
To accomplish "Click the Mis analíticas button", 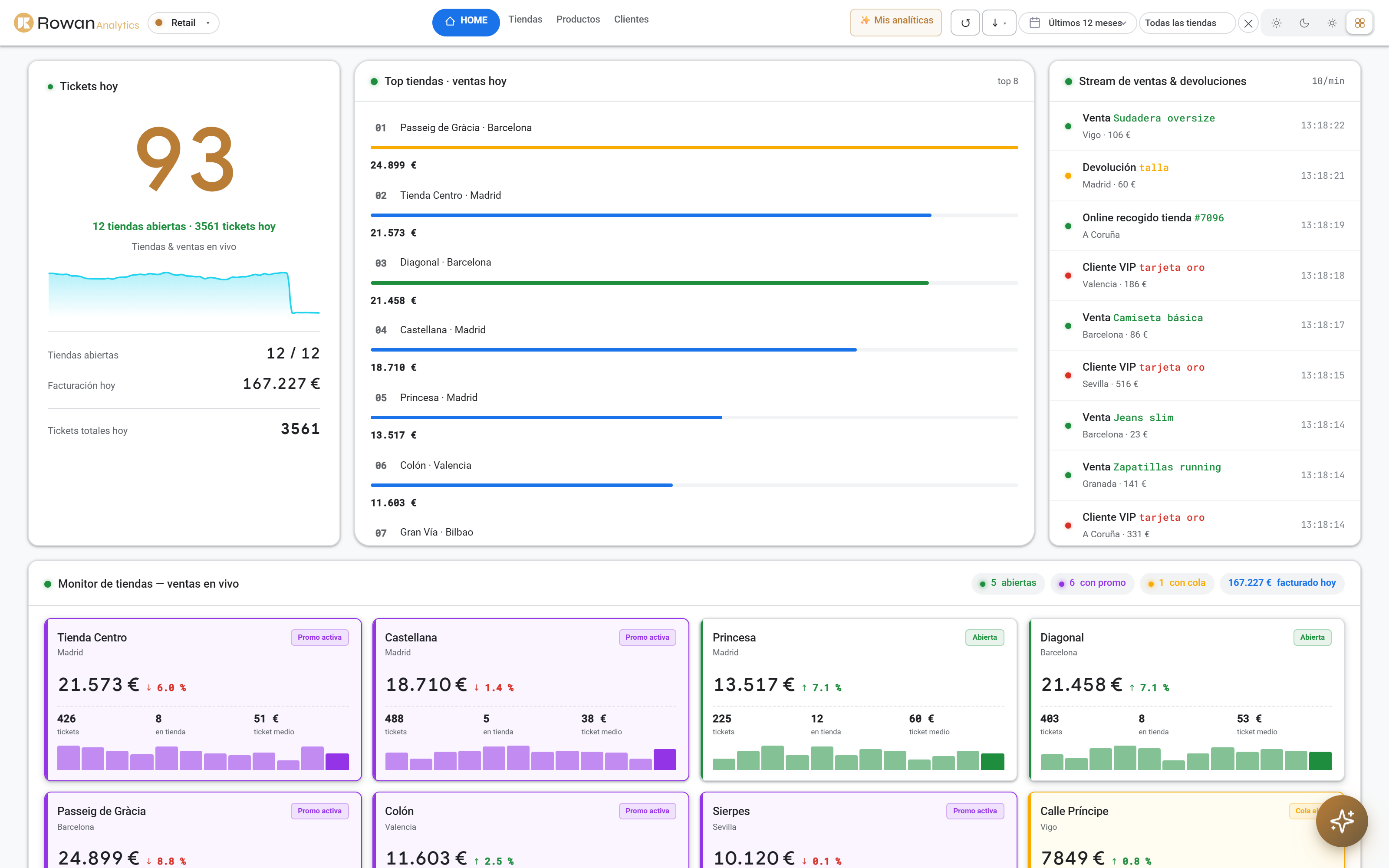I will 895,22.
